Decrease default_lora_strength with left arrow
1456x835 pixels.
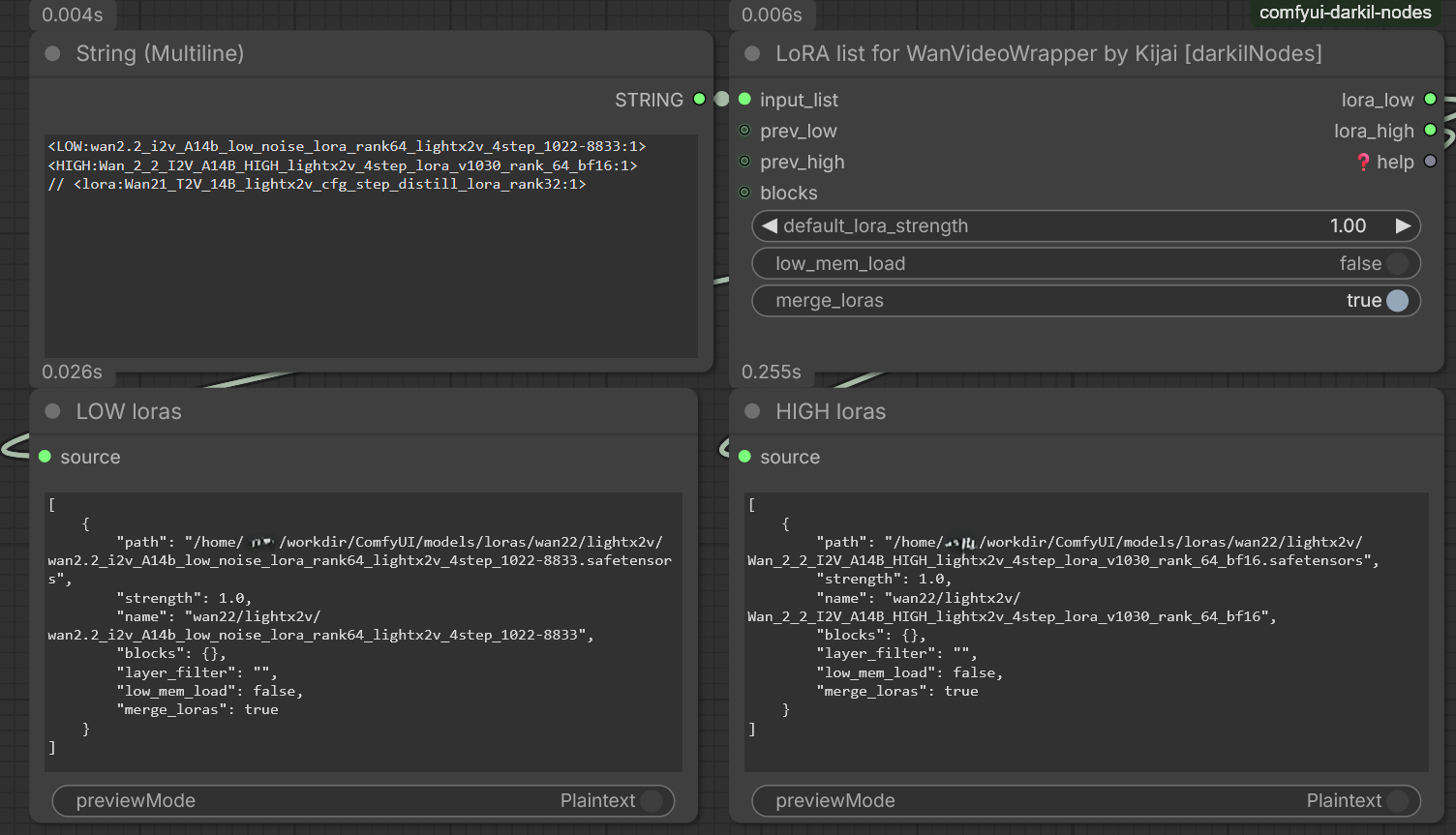click(770, 225)
